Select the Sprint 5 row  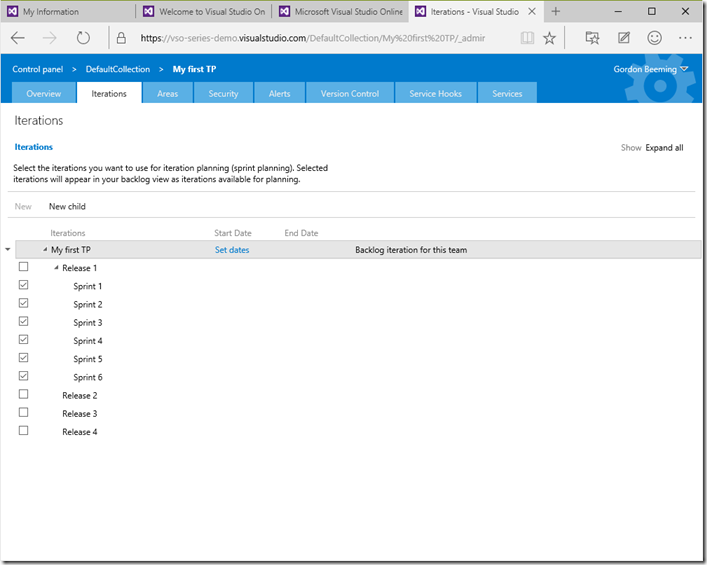pyautogui.click(x=87, y=359)
